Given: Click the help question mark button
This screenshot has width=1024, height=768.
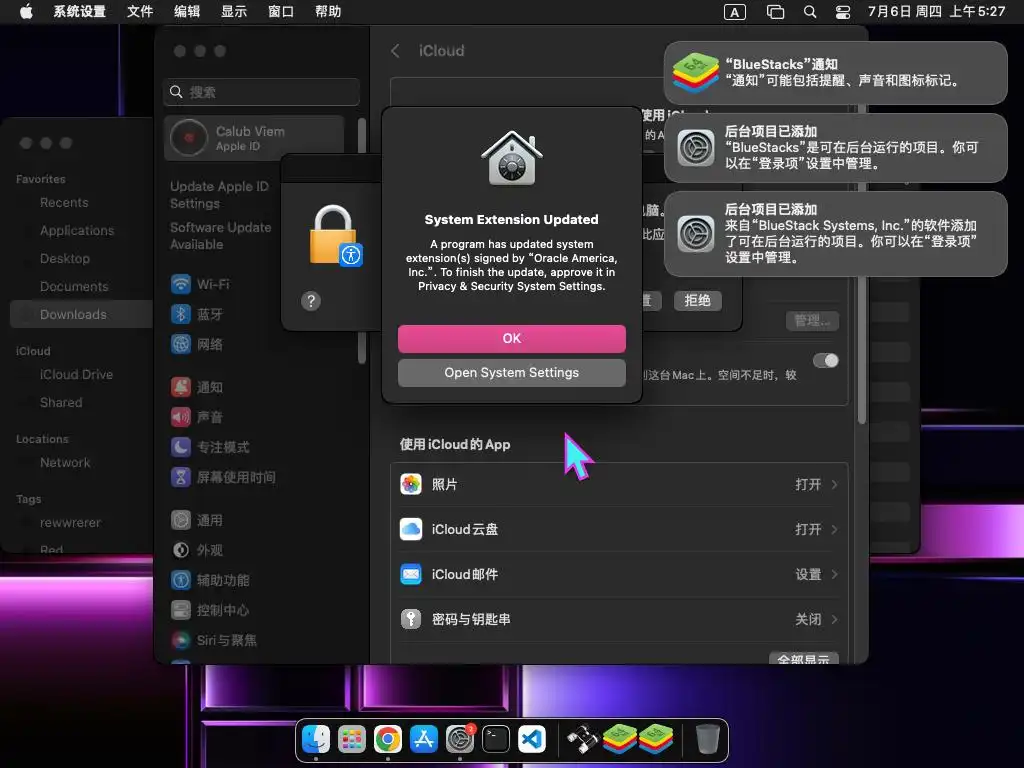Looking at the screenshot, I should (x=311, y=301).
